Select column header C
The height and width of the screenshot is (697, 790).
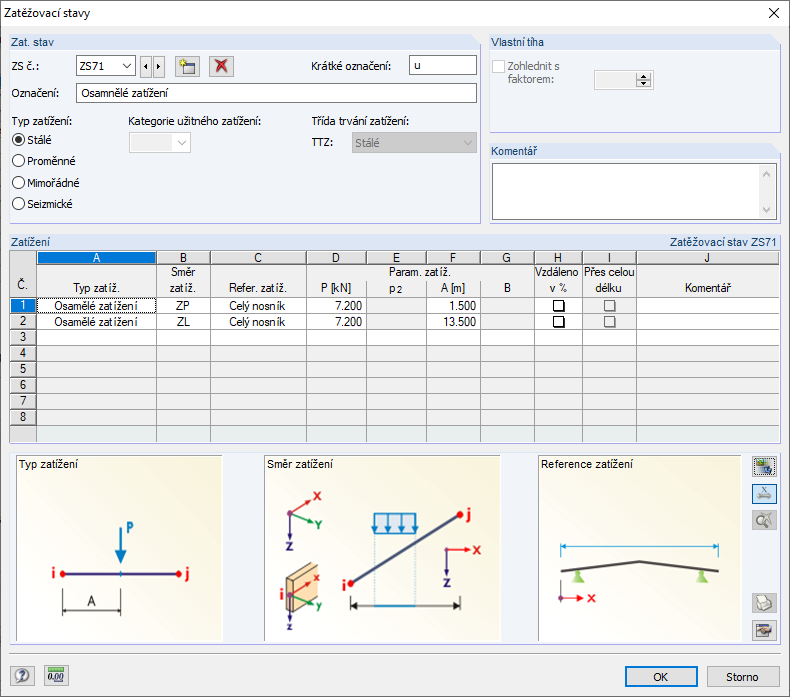pos(258,258)
